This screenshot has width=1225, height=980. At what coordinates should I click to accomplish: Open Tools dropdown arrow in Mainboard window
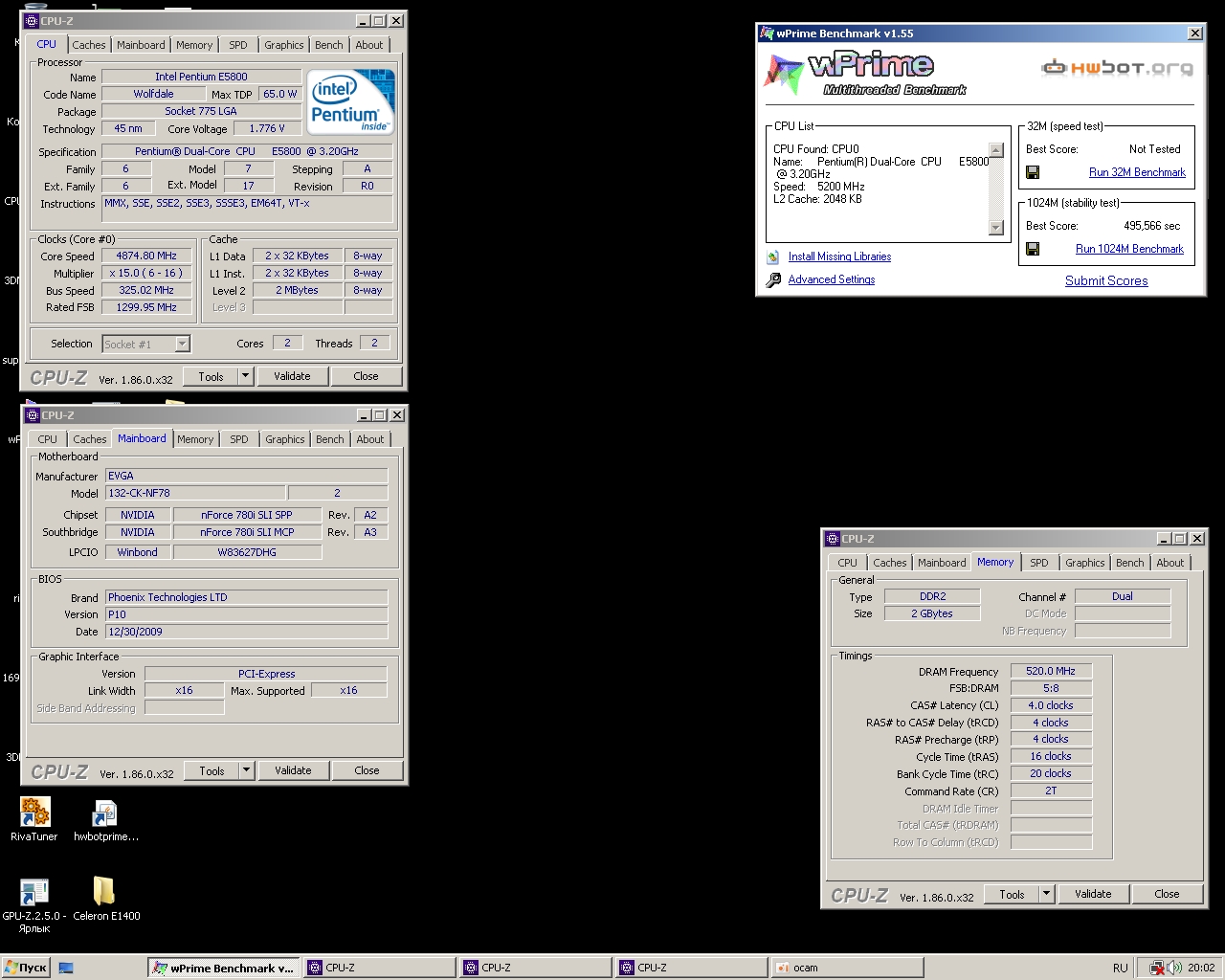(246, 770)
